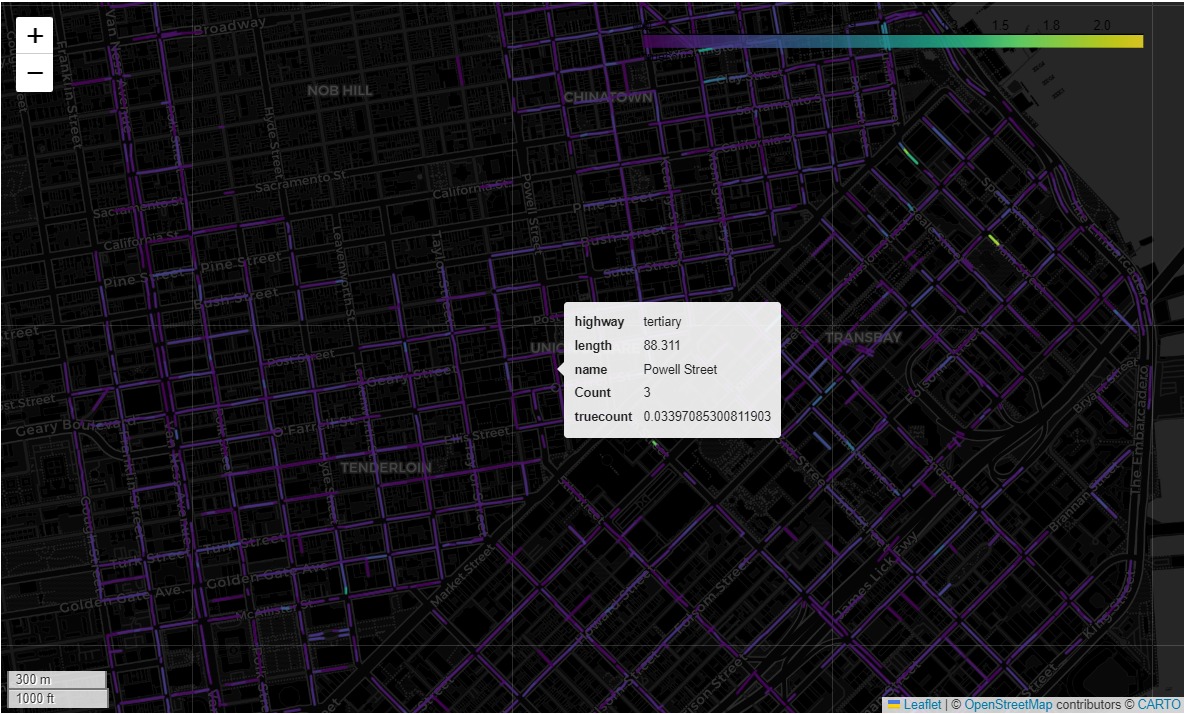
Task: Click the TENDERLOIN neighborhood label
Action: pos(385,467)
